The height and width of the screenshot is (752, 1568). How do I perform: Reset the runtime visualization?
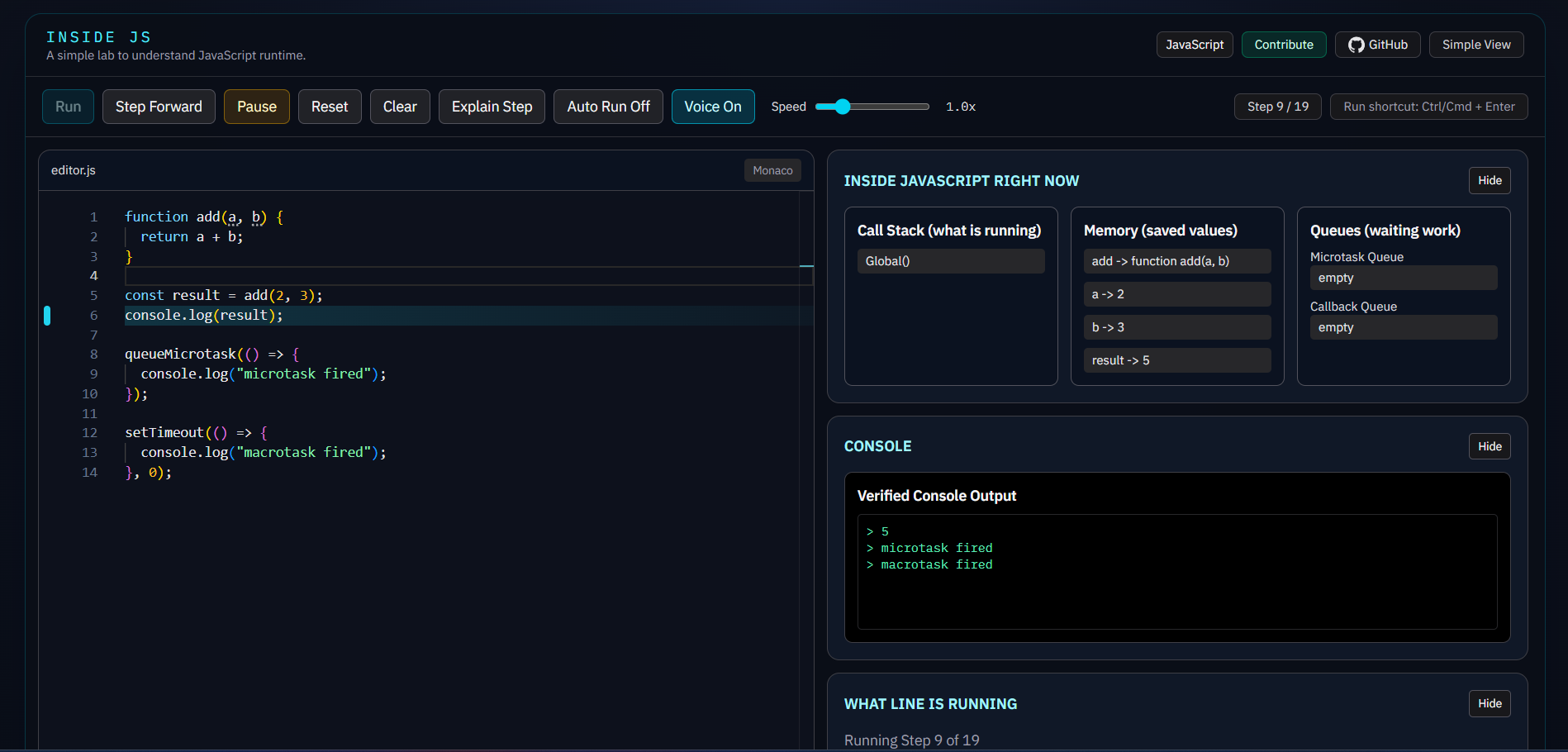(329, 106)
